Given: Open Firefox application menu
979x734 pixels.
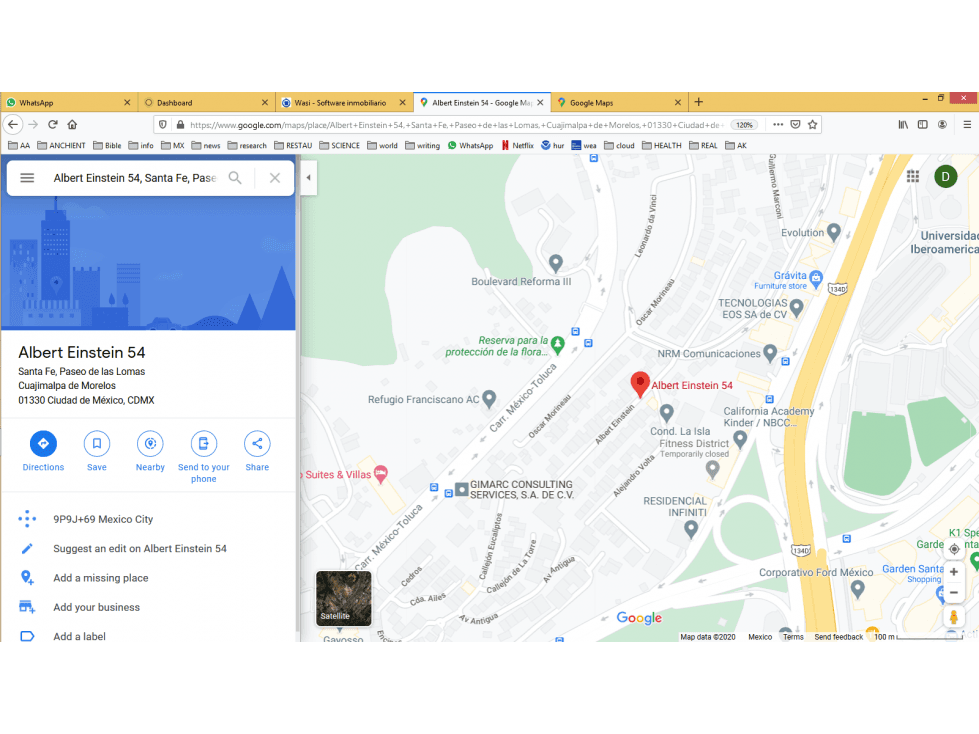Looking at the screenshot, I should [967, 124].
